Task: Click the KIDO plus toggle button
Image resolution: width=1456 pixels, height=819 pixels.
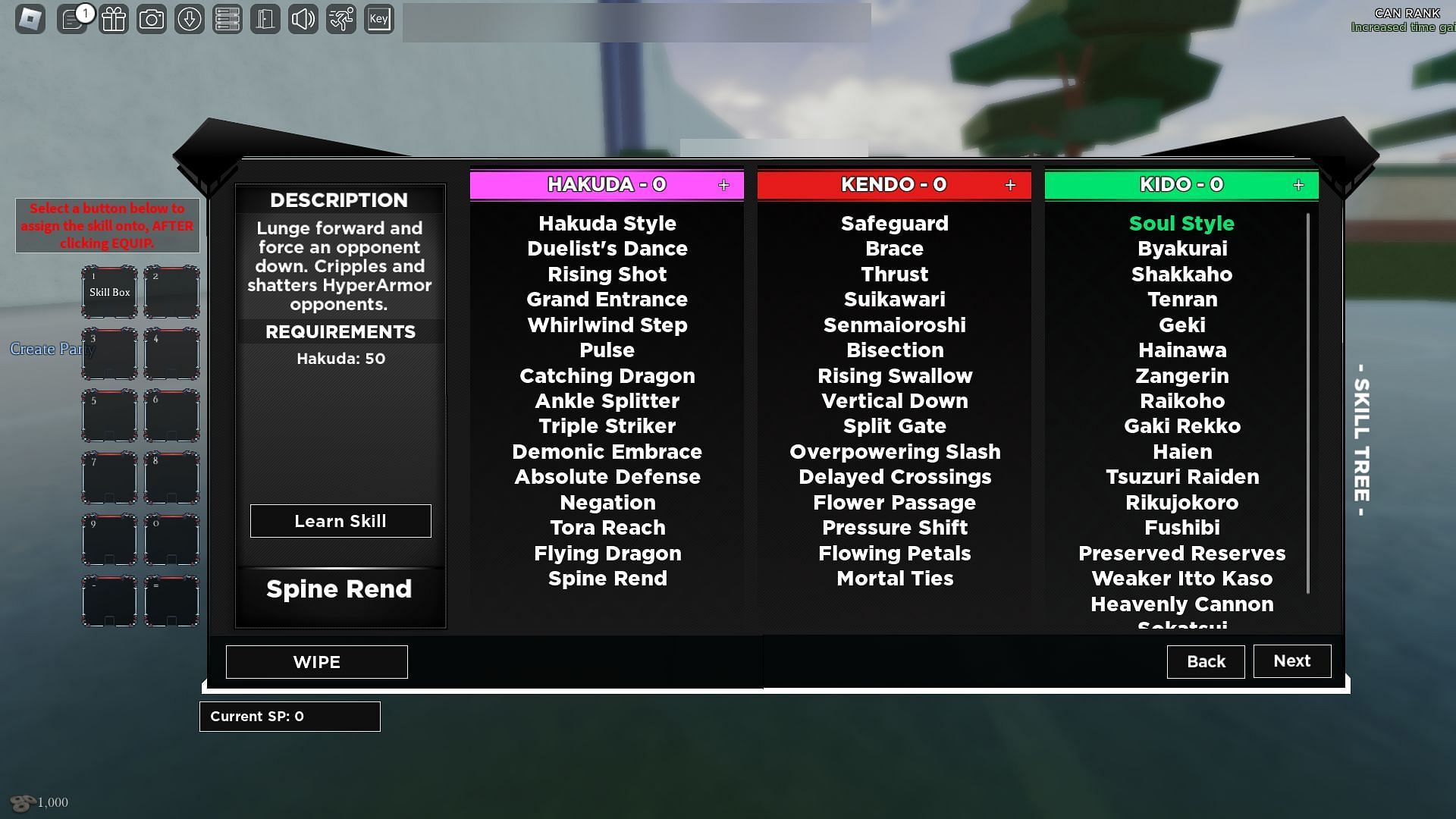Action: pyautogui.click(x=1298, y=185)
